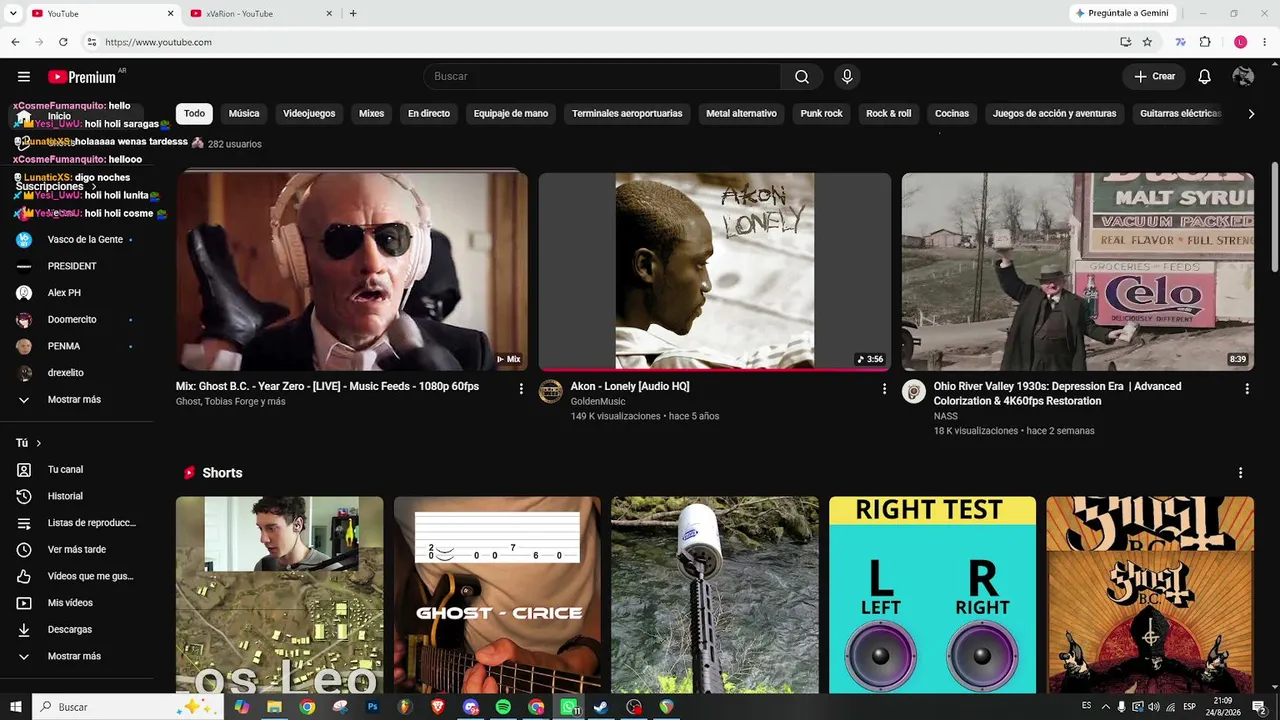Open Chrome tab search dropdown
Viewport: 1280px width, 720px height.
(x=13, y=13)
